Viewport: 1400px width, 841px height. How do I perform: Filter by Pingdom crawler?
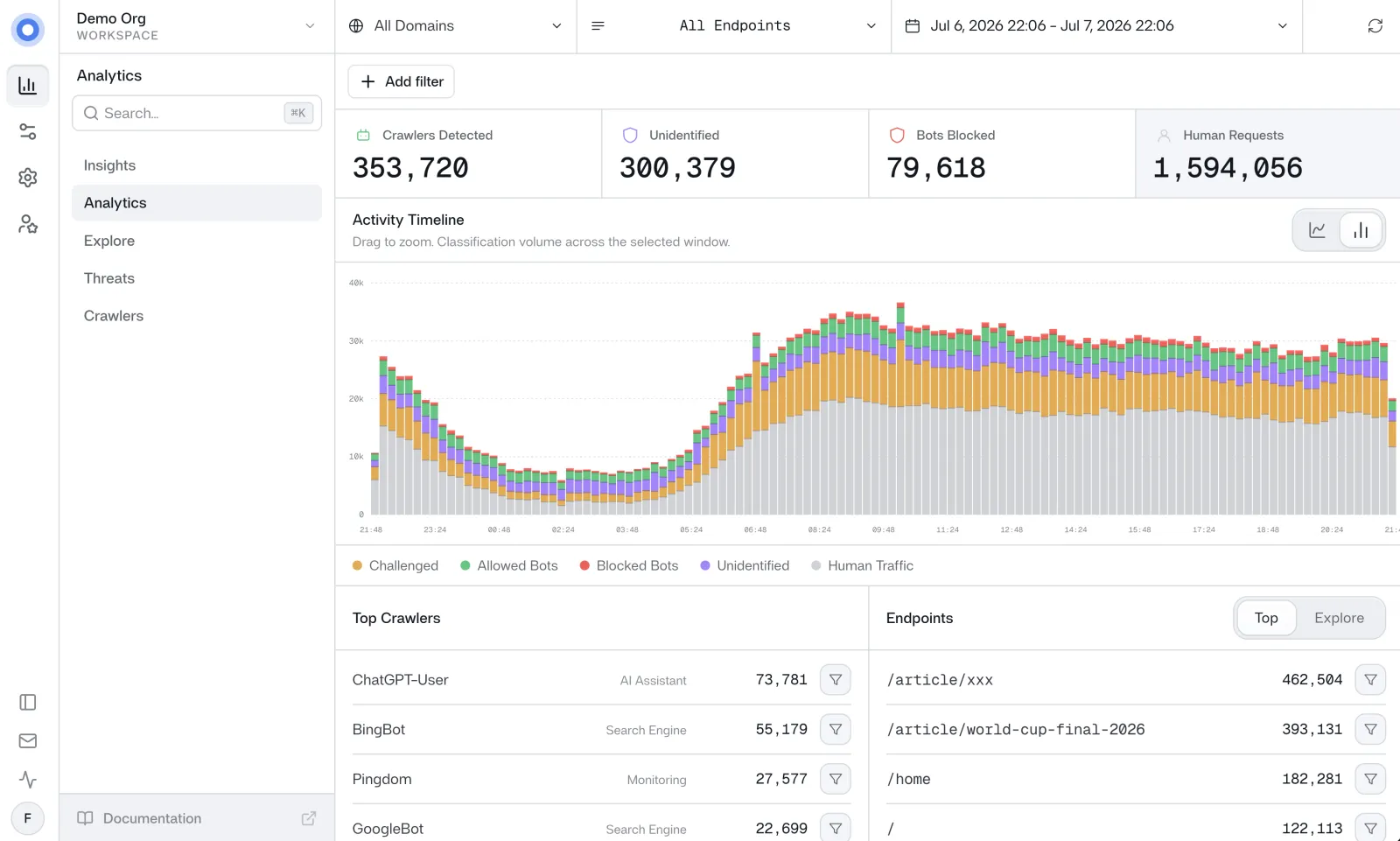tap(836, 779)
